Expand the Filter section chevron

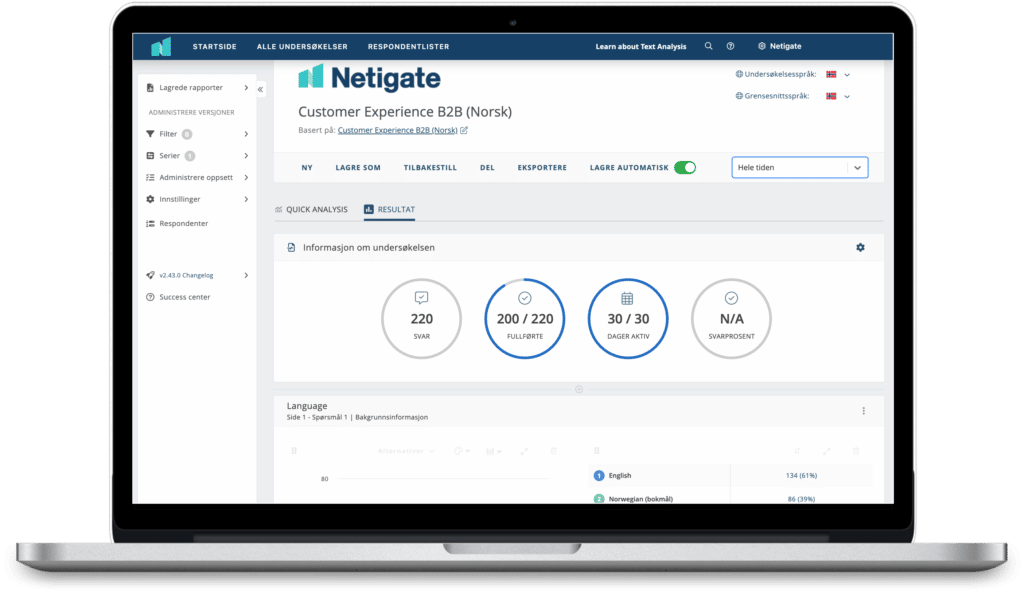pos(246,134)
